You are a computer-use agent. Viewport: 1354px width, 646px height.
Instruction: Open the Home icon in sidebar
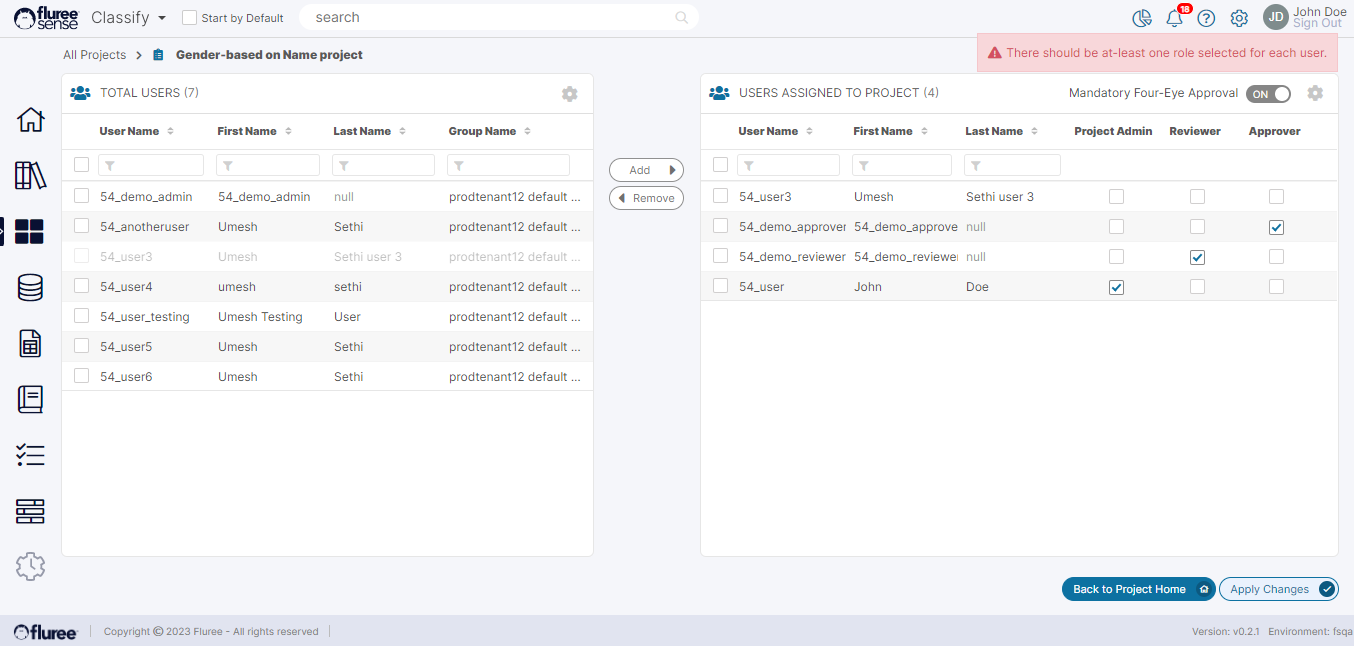(31, 120)
